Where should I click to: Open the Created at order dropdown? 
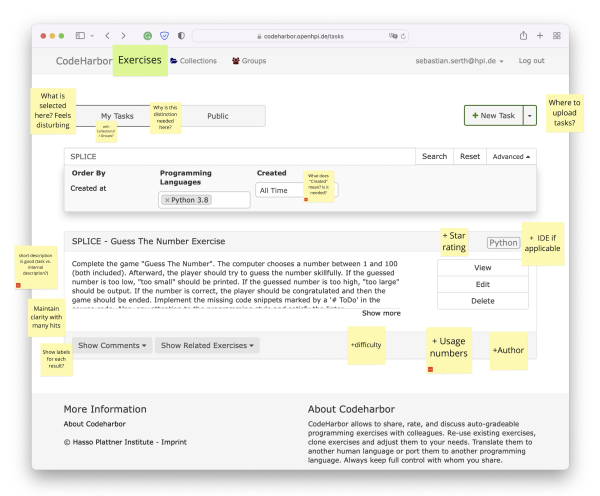pos(88,188)
